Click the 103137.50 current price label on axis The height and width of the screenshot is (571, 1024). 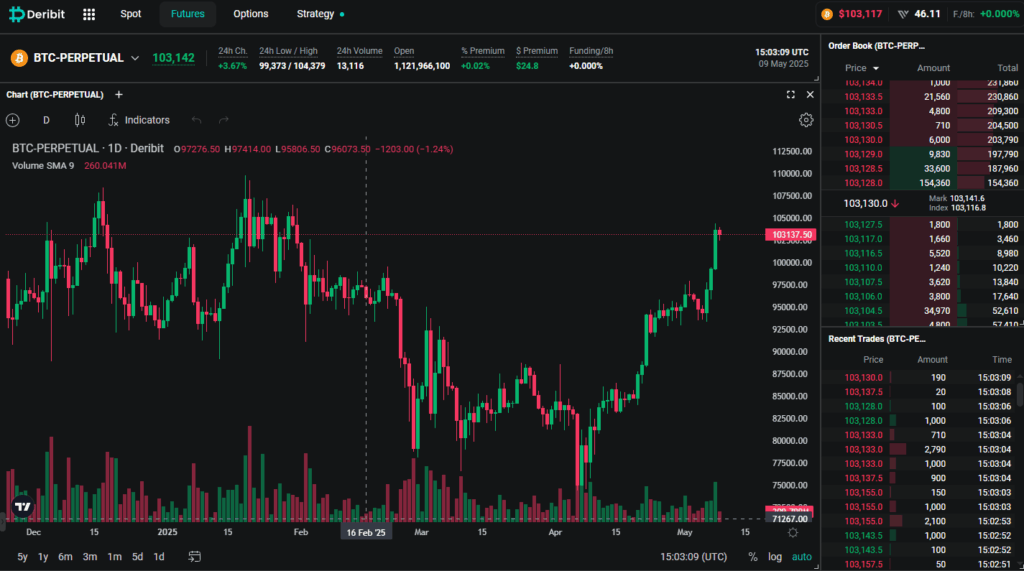791,235
